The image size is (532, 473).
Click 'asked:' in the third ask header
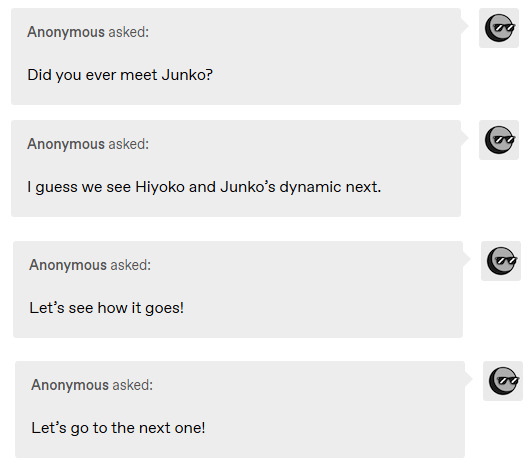click(131, 265)
